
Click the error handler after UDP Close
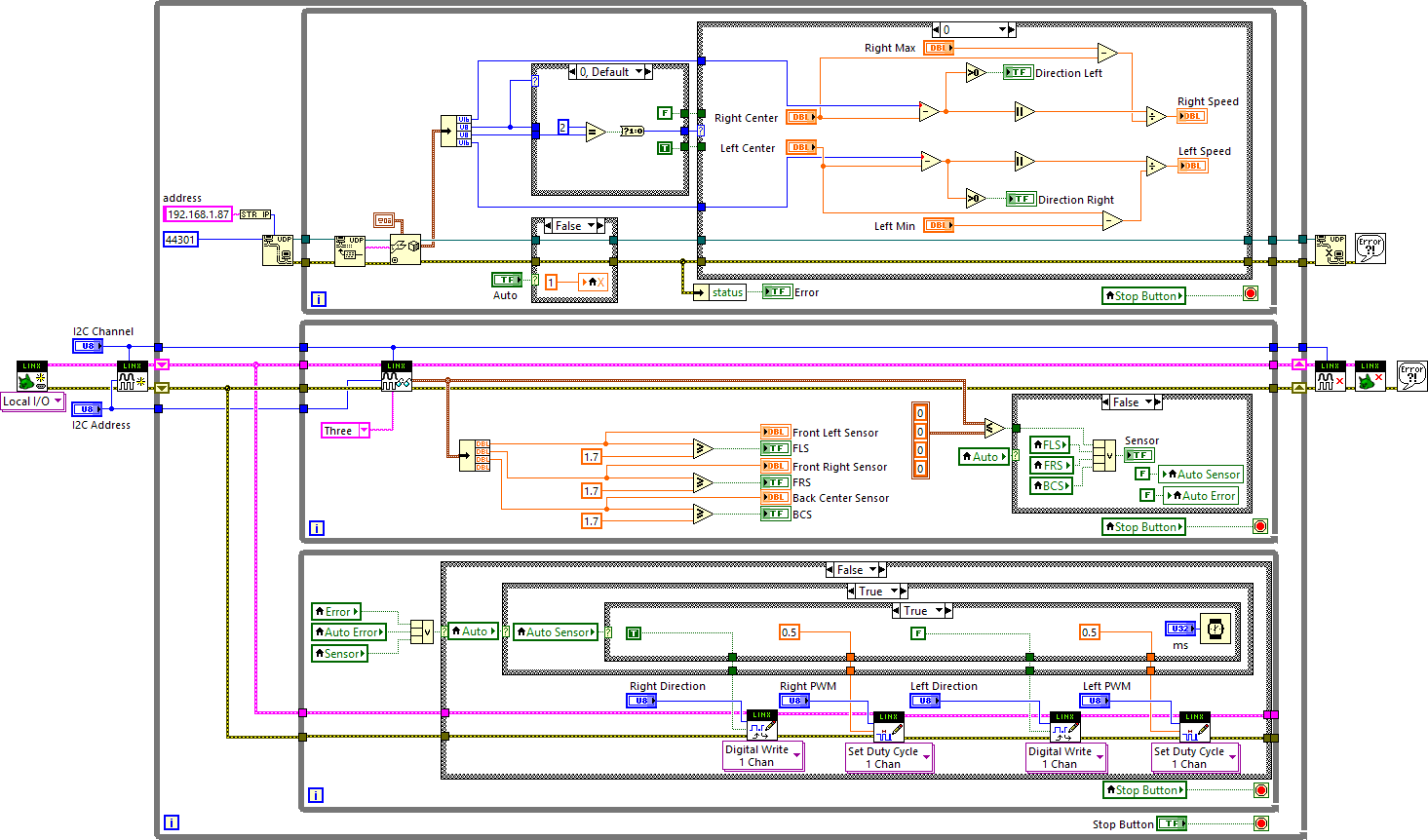(1370, 248)
